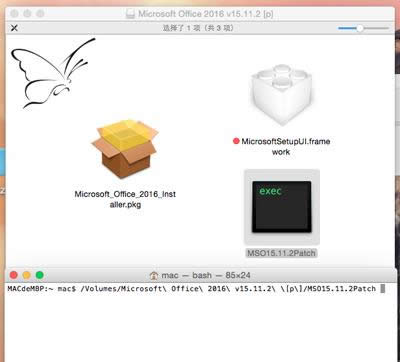This screenshot has width=400, height=362.
Task: Click the X button in Finder status bar
Action: pos(14,28)
